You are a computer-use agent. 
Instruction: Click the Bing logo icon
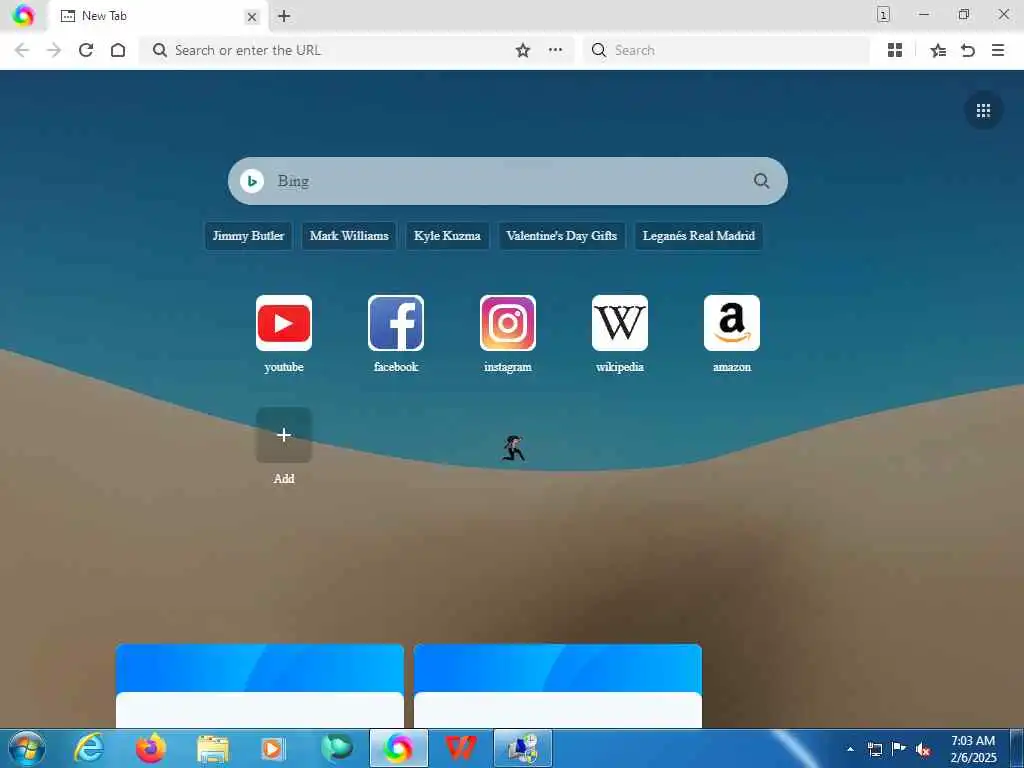click(252, 181)
